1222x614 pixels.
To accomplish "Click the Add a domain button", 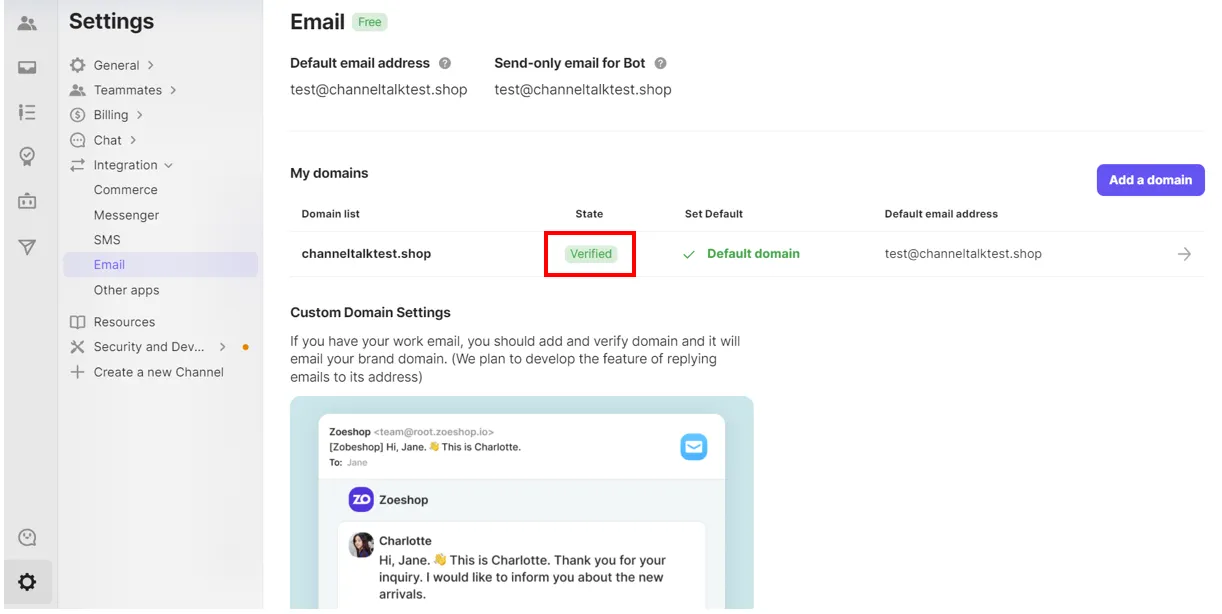I will click(x=1150, y=180).
